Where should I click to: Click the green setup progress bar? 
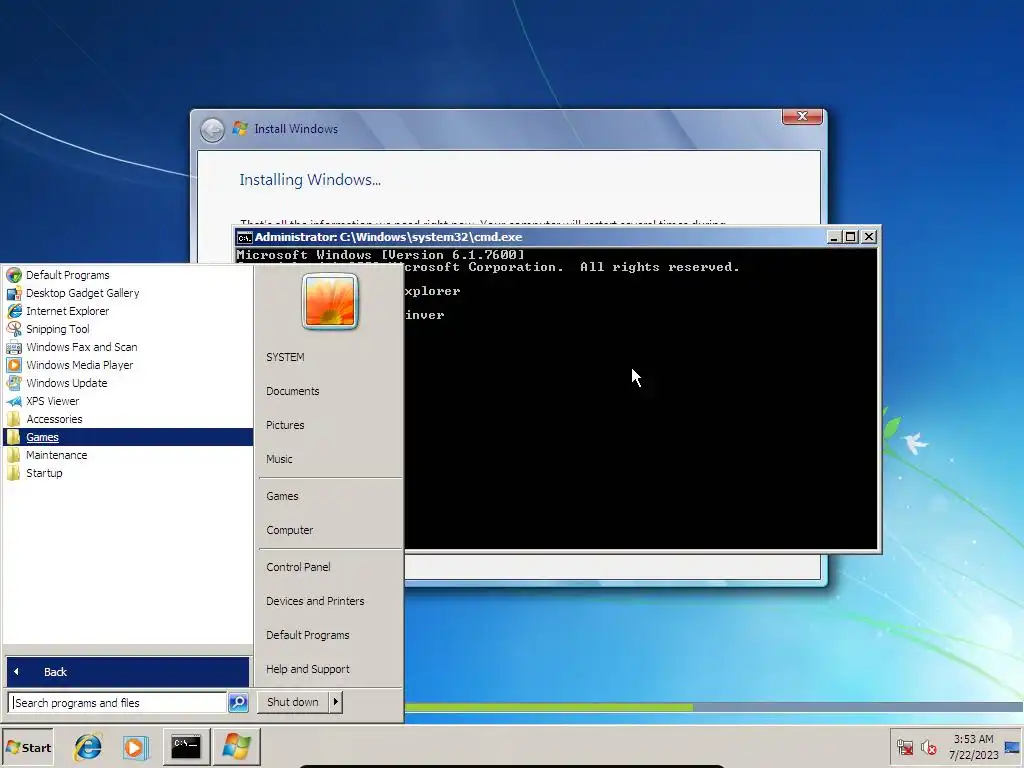549,707
